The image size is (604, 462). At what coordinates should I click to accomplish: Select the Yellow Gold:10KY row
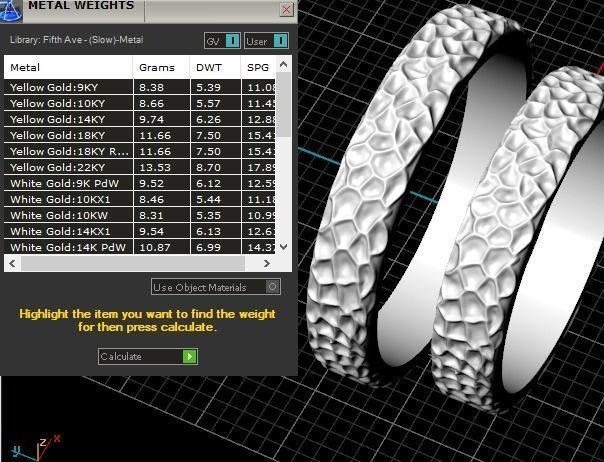[139, 103]
